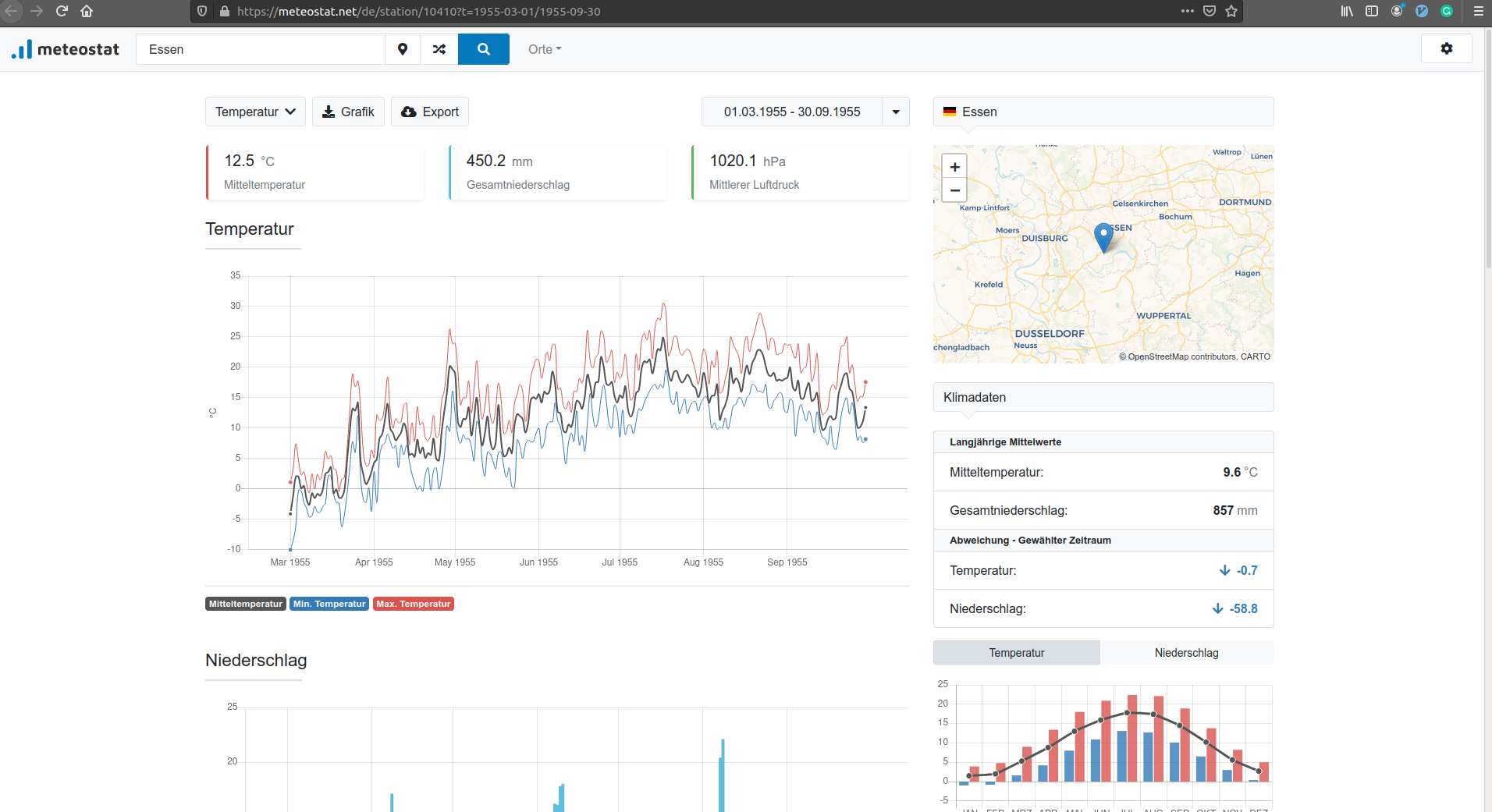Zoom into the map with the plus icon

pos(954,166)
